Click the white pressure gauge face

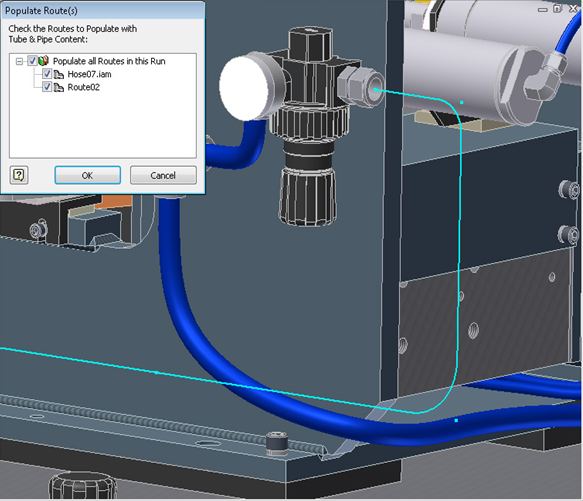click(244, 88)
